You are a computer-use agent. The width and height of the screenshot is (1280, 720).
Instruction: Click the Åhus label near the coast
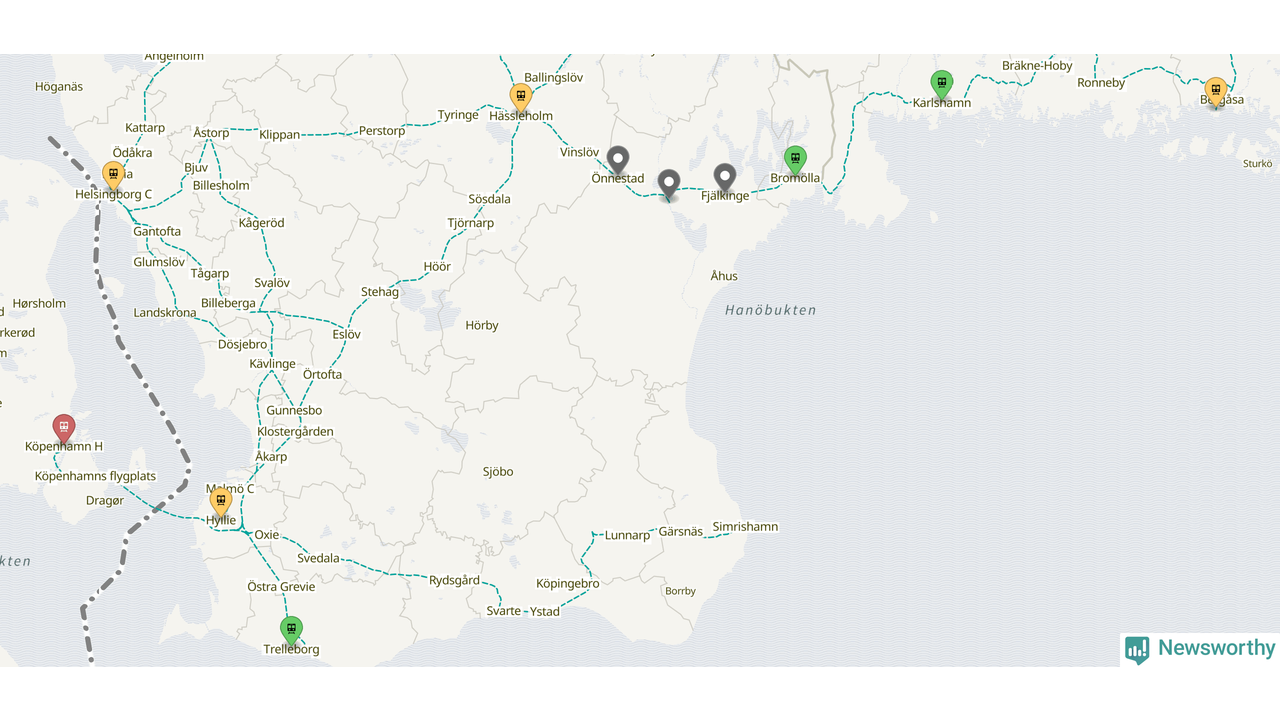pos(724,276)
